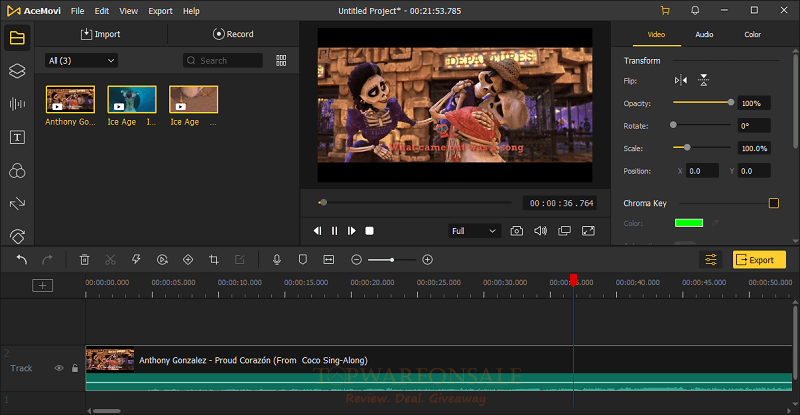Open the Media library sidebar tab
This screenshot has height=415, width=800.
(x=17, y=38)
